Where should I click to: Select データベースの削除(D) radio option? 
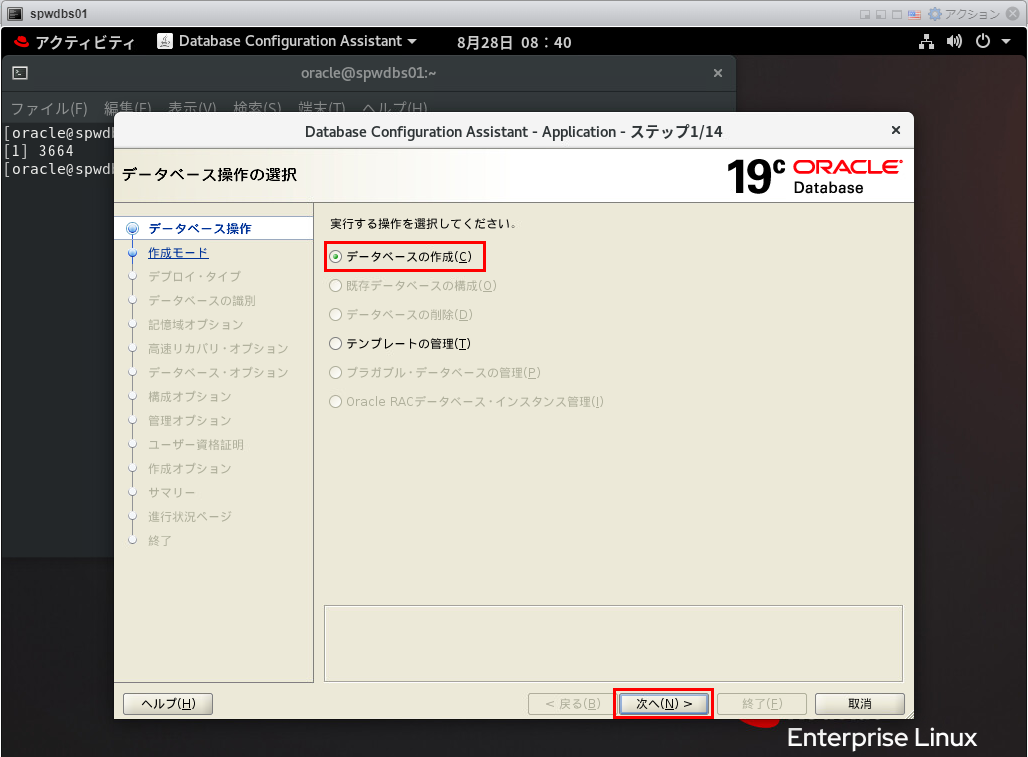coord(336,315)
